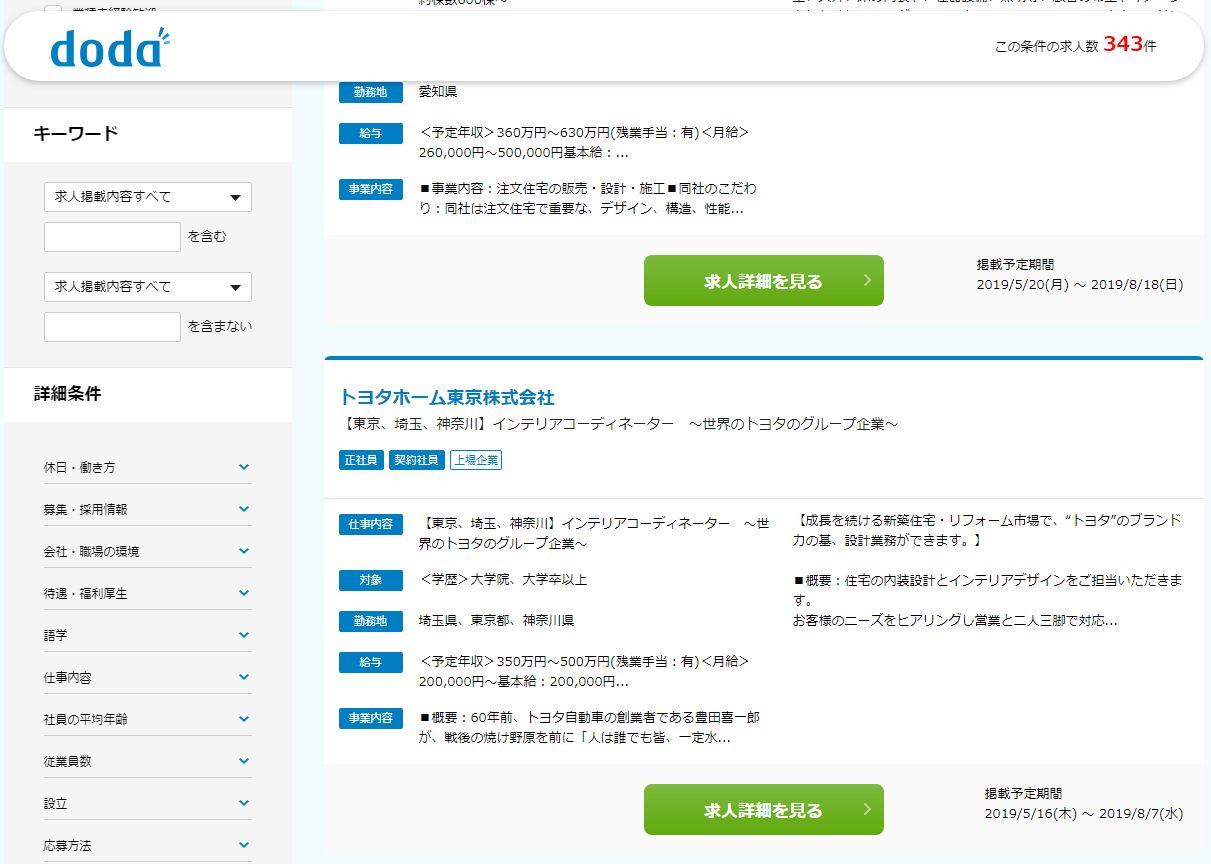Click the 事業内容 label beside 豊田喜一郎 text
Viewport: 1211px width, 864px height.
pos(371,718)
